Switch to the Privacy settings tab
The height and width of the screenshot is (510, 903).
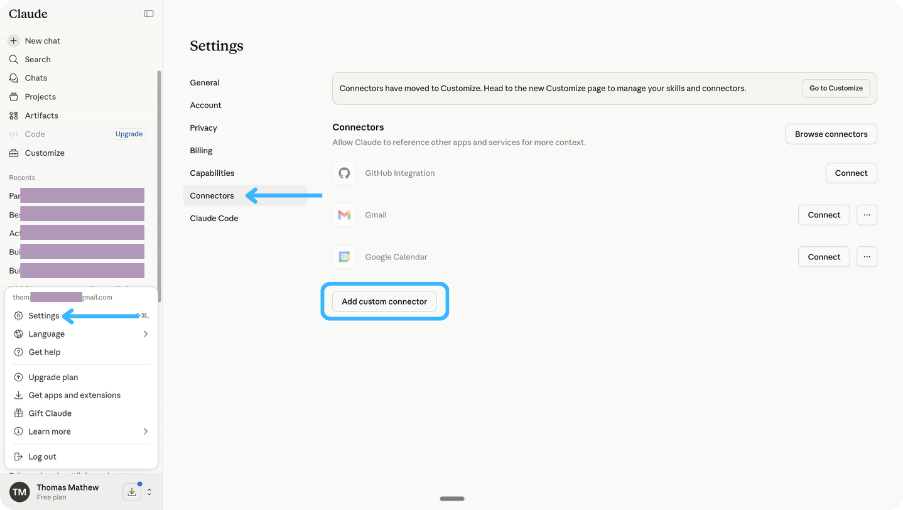tap(203, 128)
